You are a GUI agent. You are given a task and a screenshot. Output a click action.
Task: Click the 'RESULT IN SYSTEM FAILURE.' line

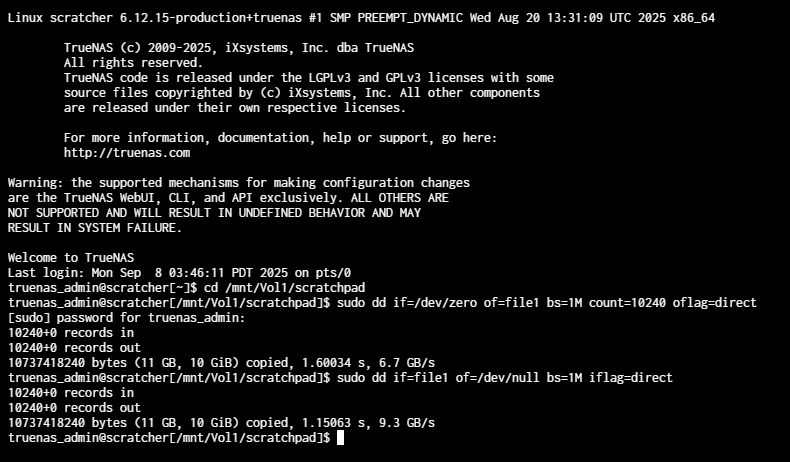[95, 228]
